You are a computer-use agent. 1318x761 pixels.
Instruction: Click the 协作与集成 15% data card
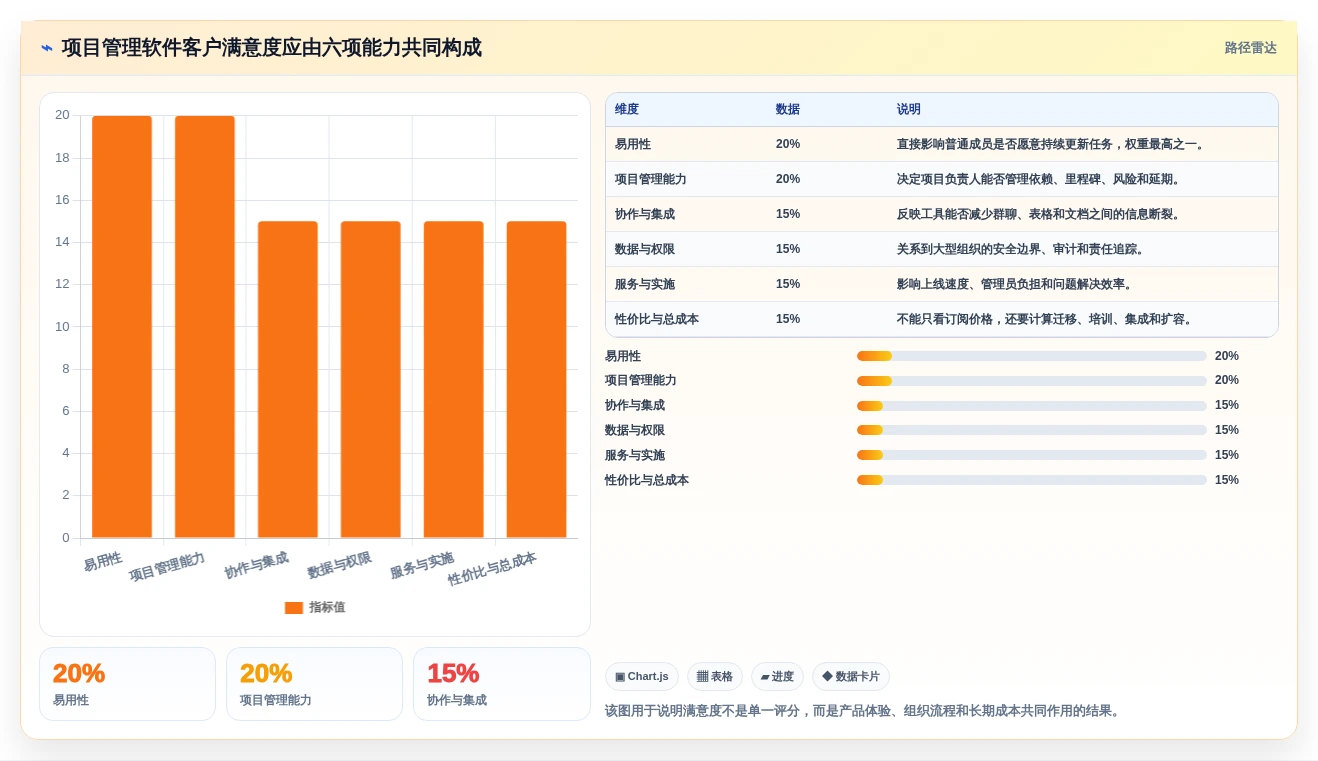[x=501, y=684]
